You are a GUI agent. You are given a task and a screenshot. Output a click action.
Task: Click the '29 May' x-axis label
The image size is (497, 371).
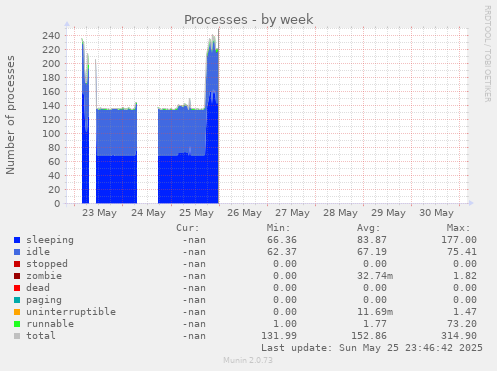[388, 213]
